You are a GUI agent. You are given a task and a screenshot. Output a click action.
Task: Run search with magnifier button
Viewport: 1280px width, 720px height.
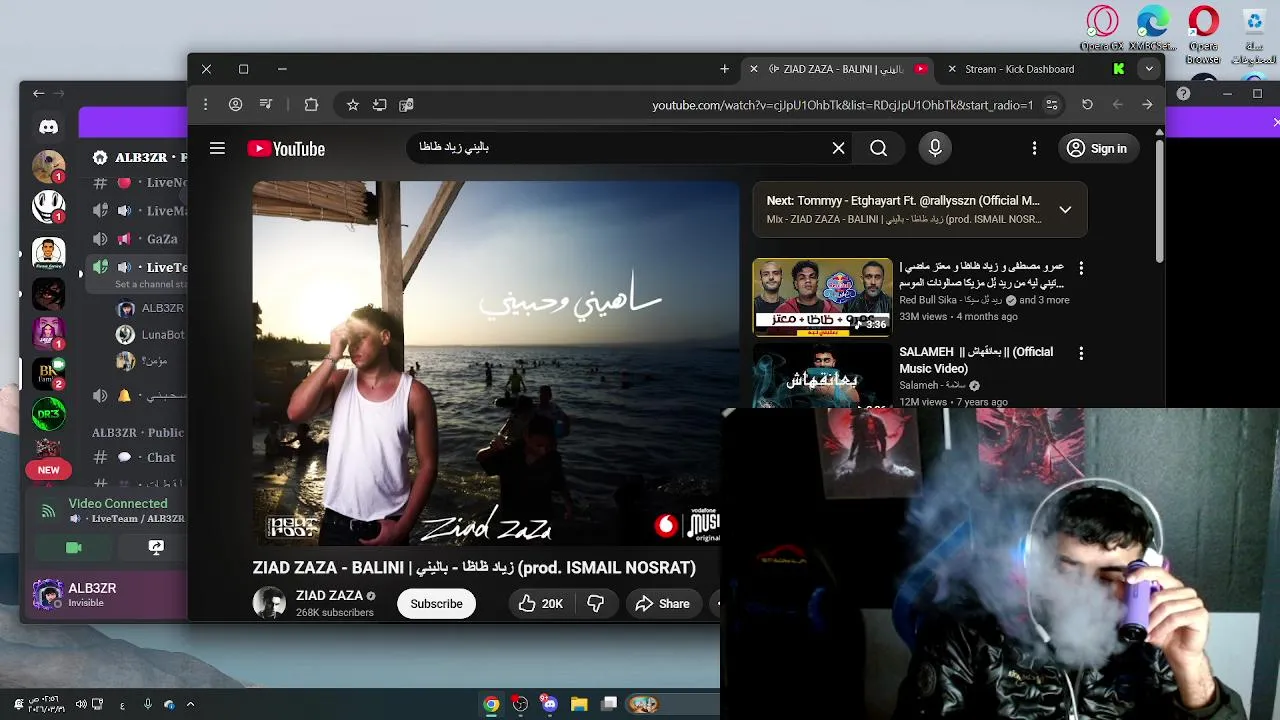click(878, 148)
